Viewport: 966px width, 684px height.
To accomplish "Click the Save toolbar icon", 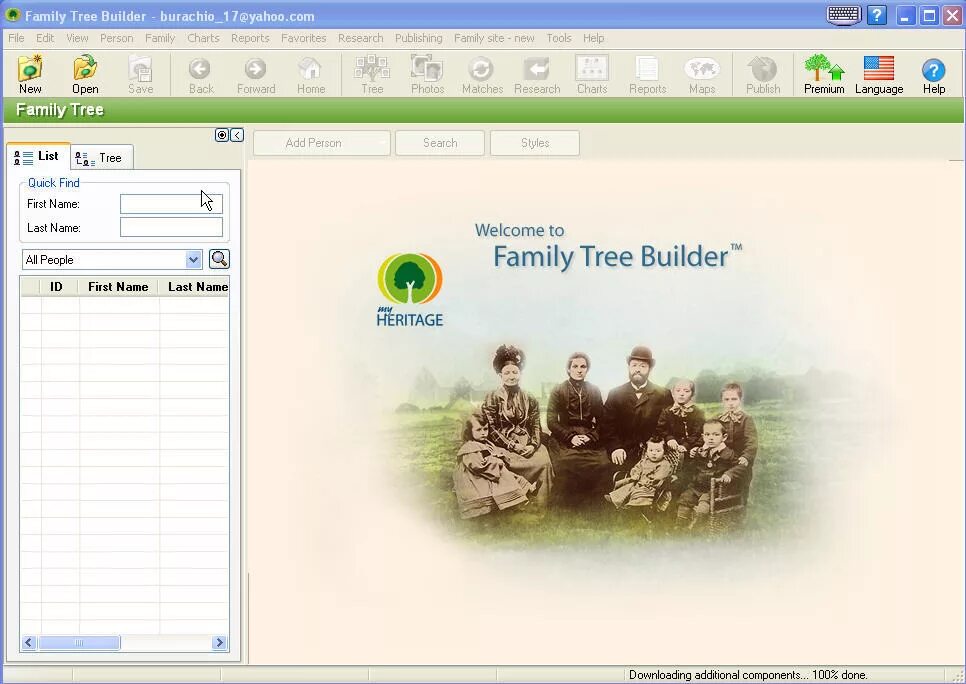I will click(140, 74).
